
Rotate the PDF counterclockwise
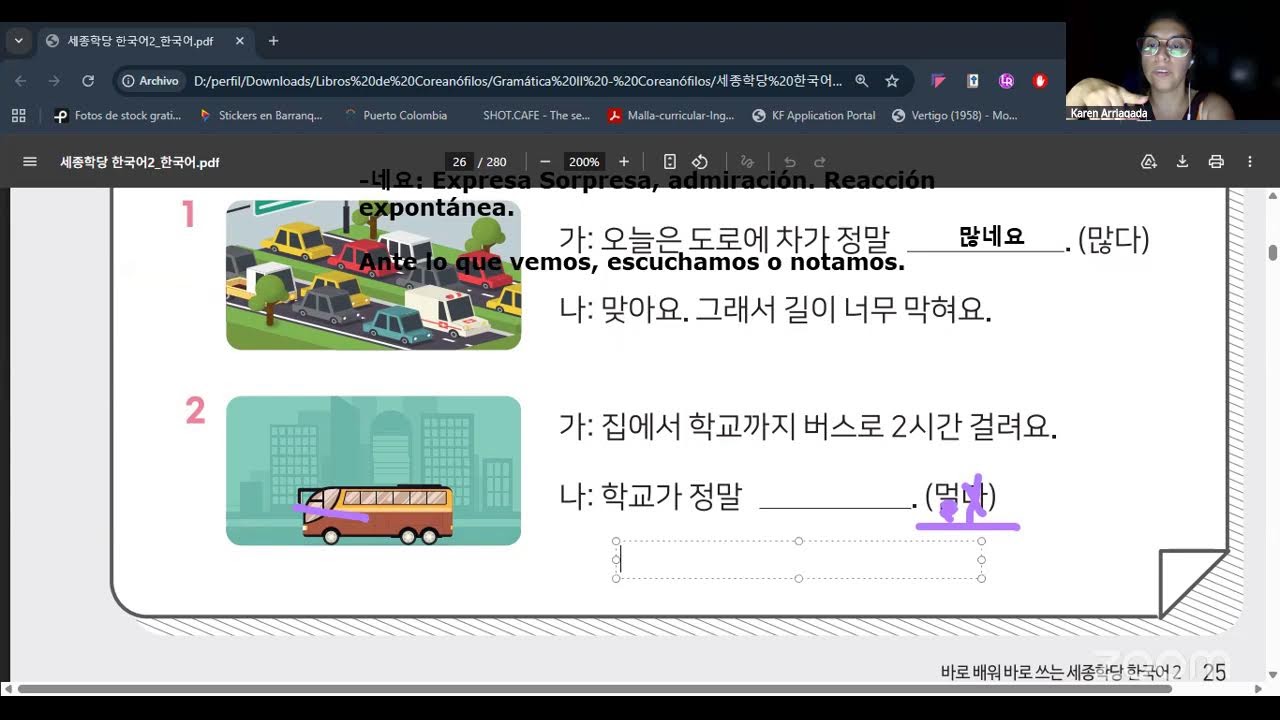point(700,162)
